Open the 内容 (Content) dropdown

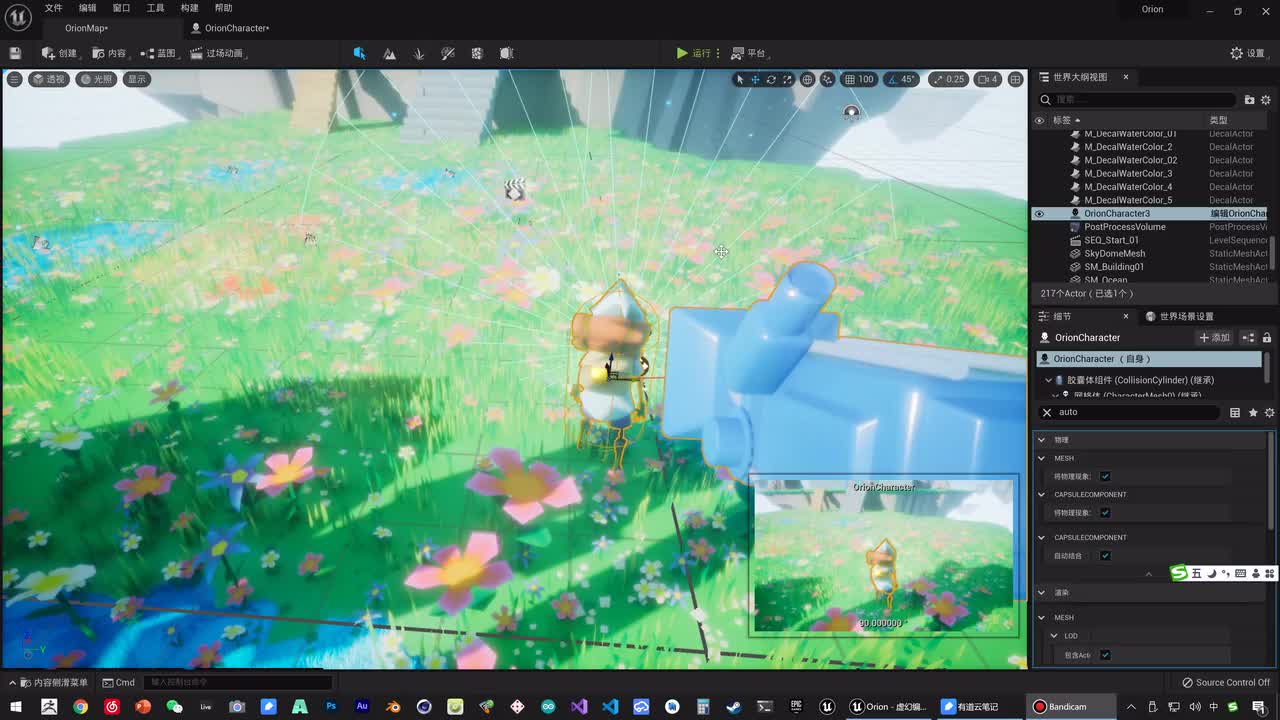109,53
